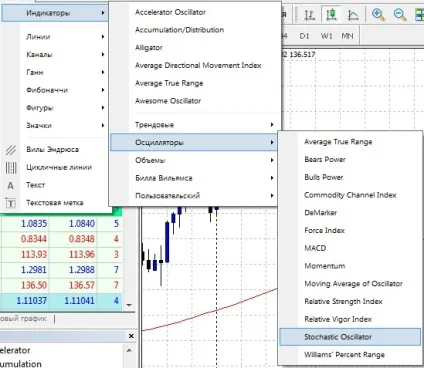The height and width of the screenshot is (368, 424).
Task: Choose Цикличные линии menu entry
Action: (x=59, y=167)
